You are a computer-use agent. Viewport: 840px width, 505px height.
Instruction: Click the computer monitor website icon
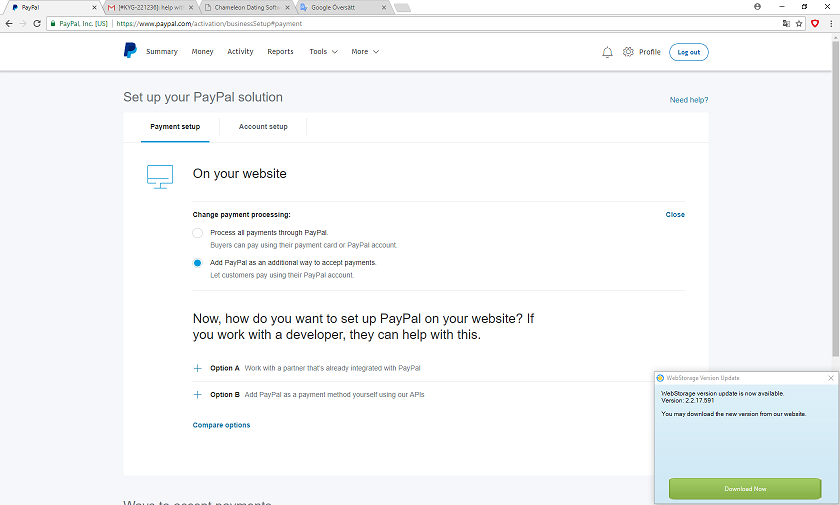point(160,176)
